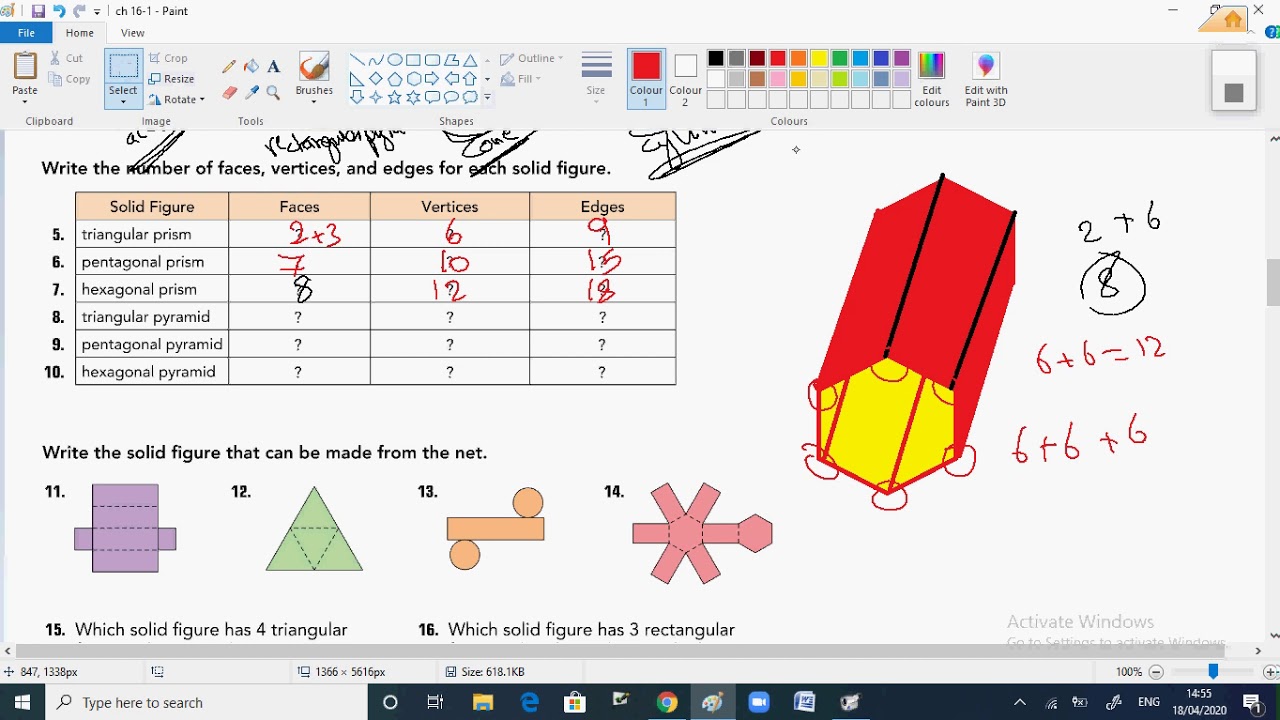Activate Colour 1 selector

pos(646,79)
